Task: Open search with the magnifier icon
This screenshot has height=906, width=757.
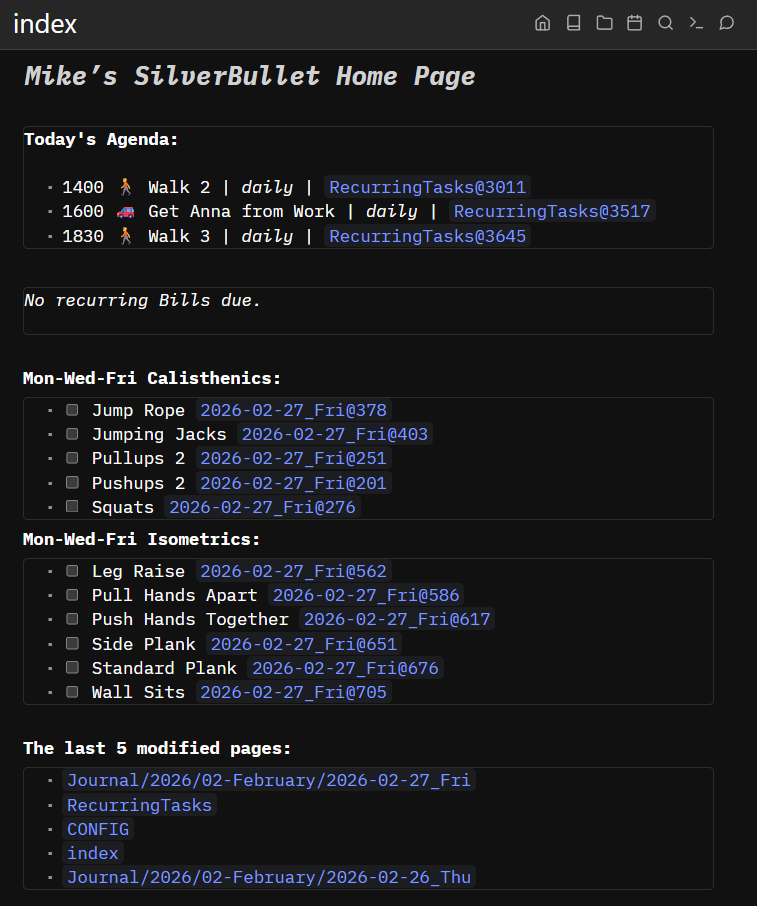Action: pyautogui.click(x=665, y=23)
